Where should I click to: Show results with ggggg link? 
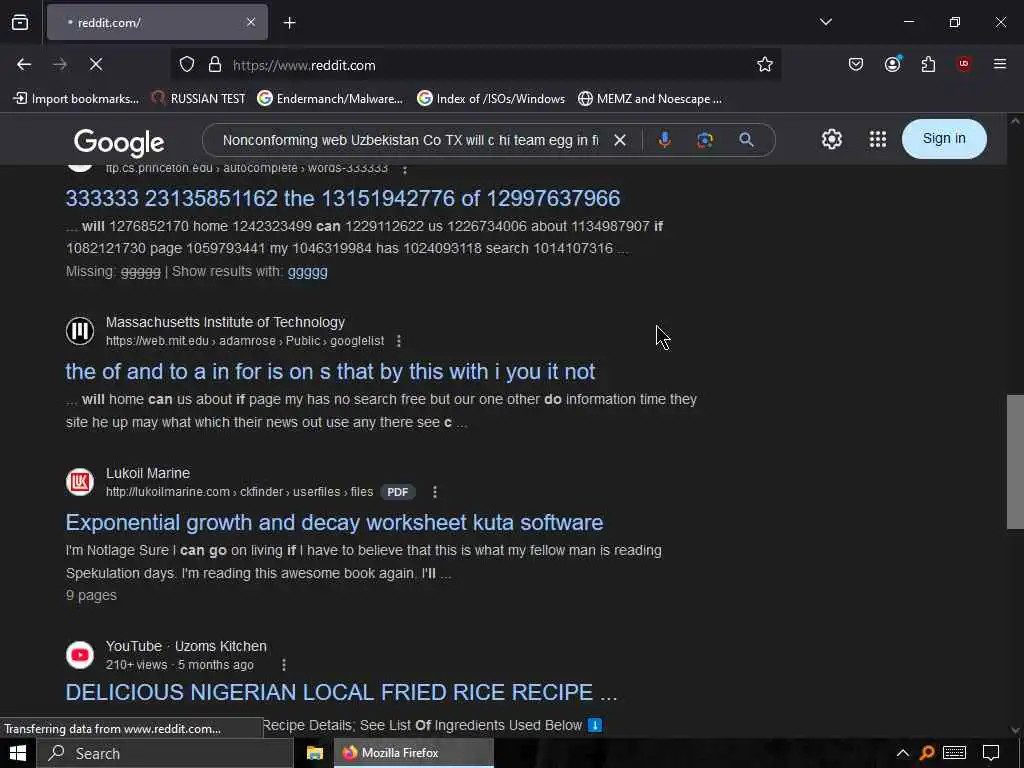pos(308,272)
